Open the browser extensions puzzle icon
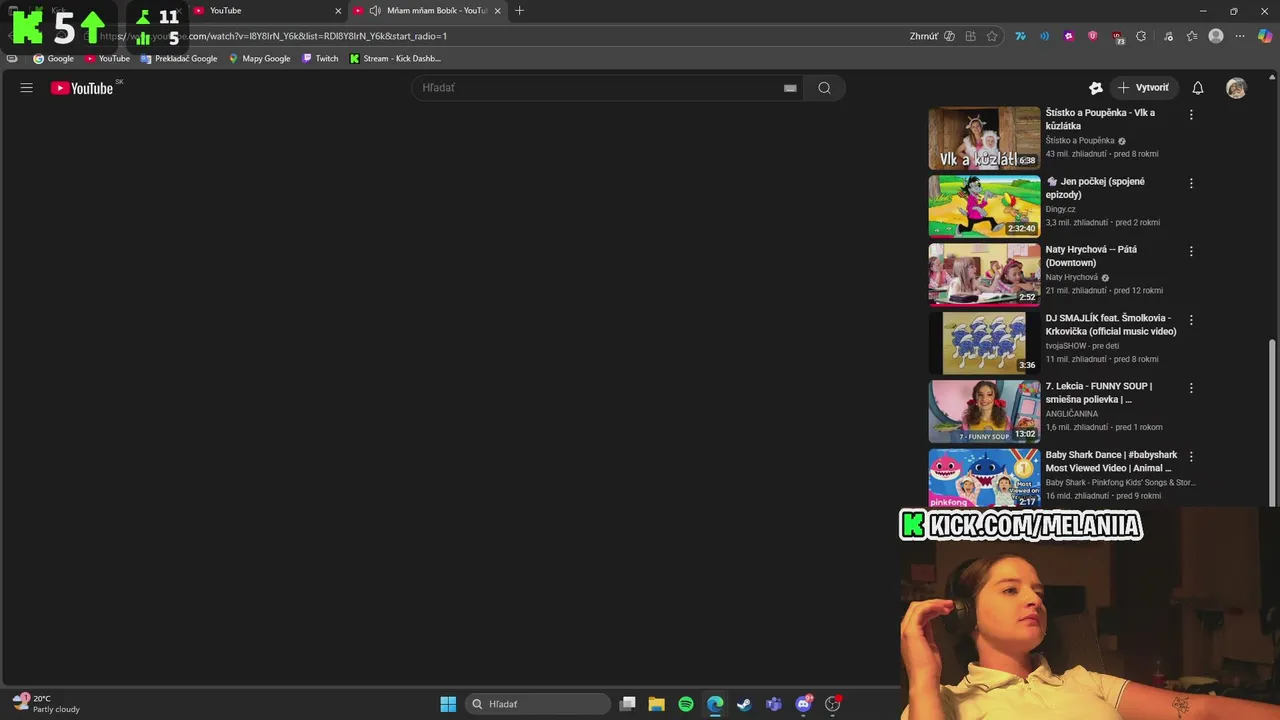The width and height of the screenshot is (1280, 720). click(x=1141, y=36)
